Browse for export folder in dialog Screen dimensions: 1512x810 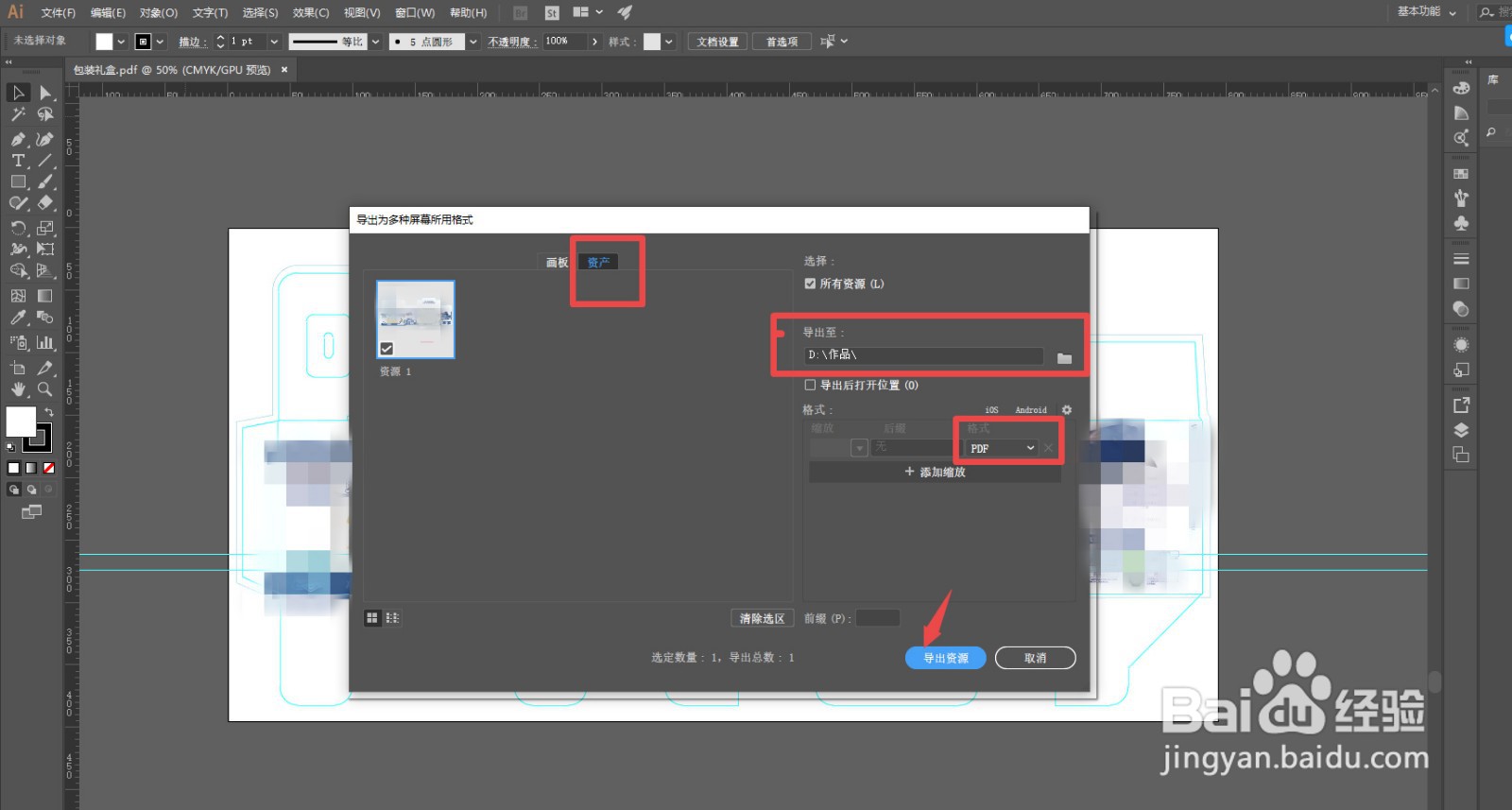point(1065,358)
